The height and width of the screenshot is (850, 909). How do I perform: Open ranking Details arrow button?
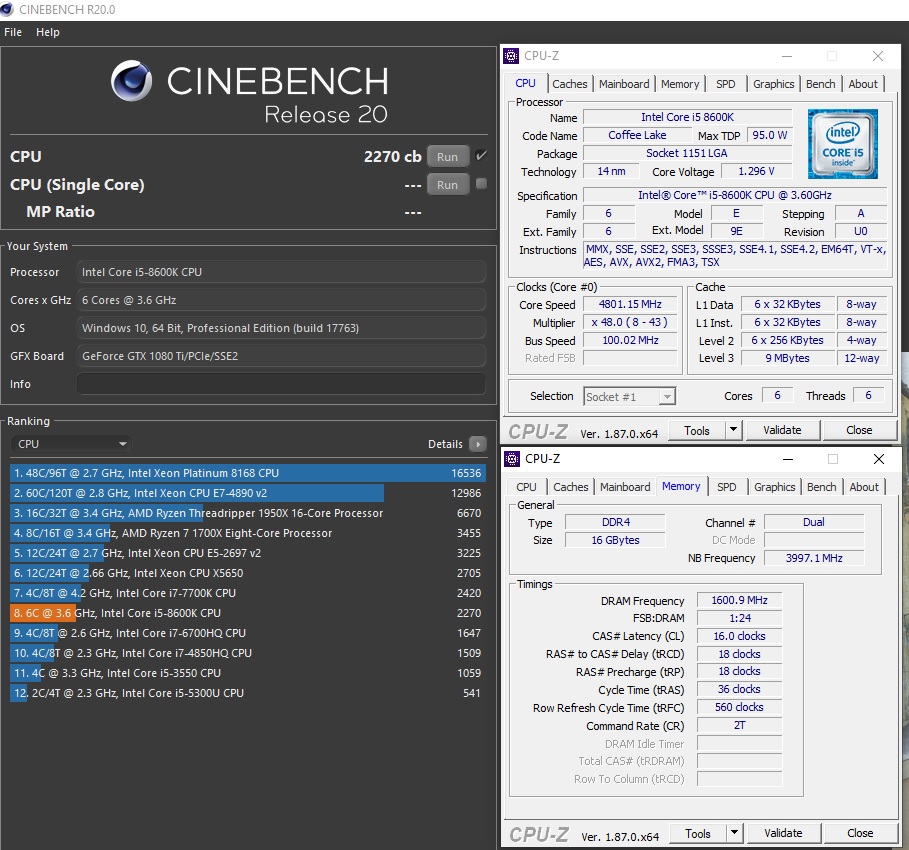point(478,444)
